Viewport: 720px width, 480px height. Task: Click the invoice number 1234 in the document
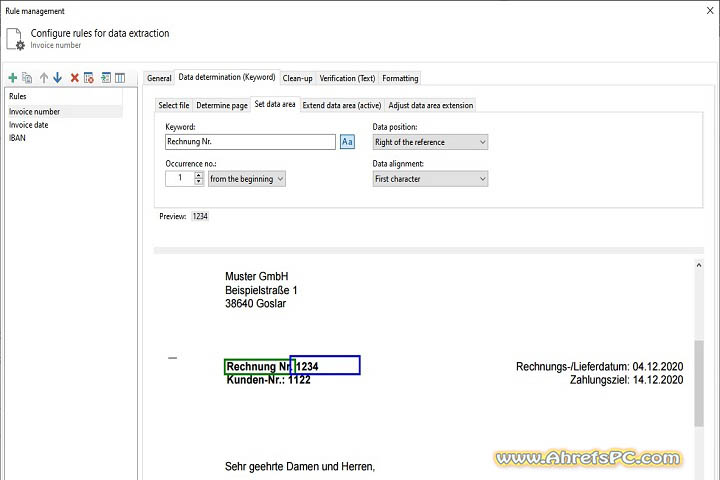pyautogui.click(x=307, y=367)
